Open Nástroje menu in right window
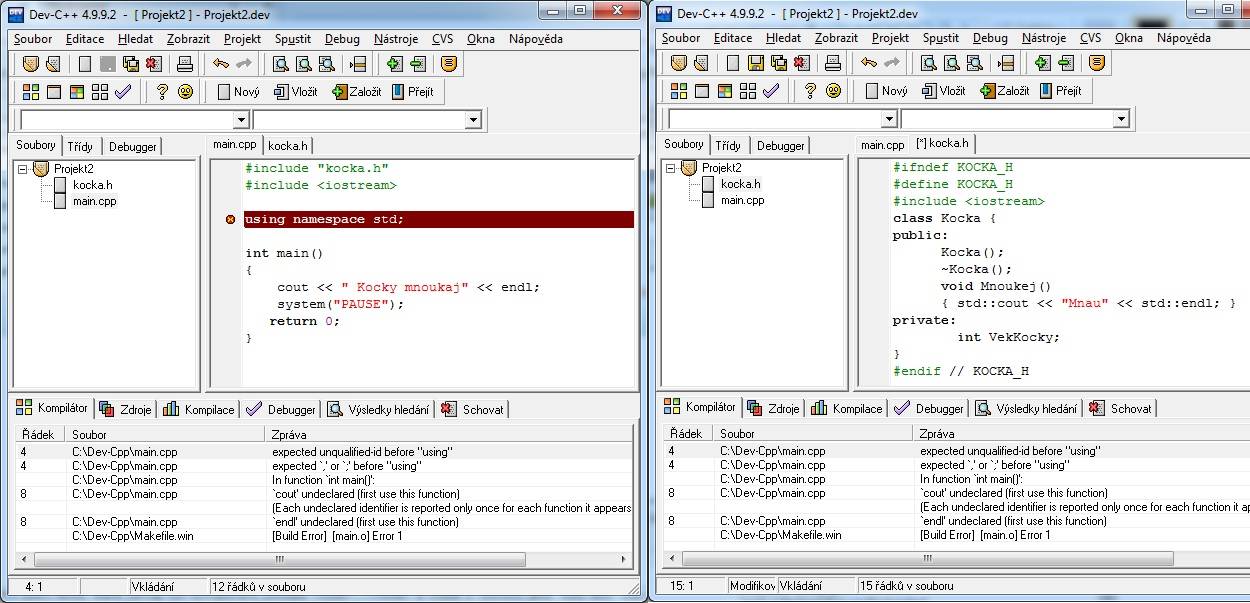1250x603 pixels. click(1044, 38)
